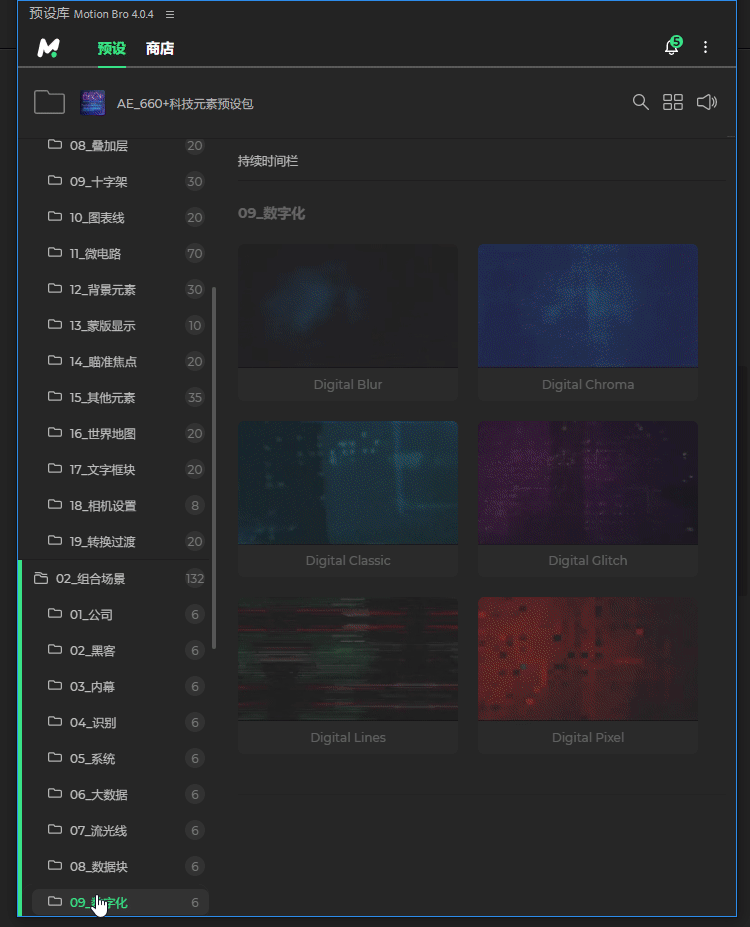Open folder 01_公司
Image resolution: width=750 pixels, height=927 pixels.
[120, 615]
